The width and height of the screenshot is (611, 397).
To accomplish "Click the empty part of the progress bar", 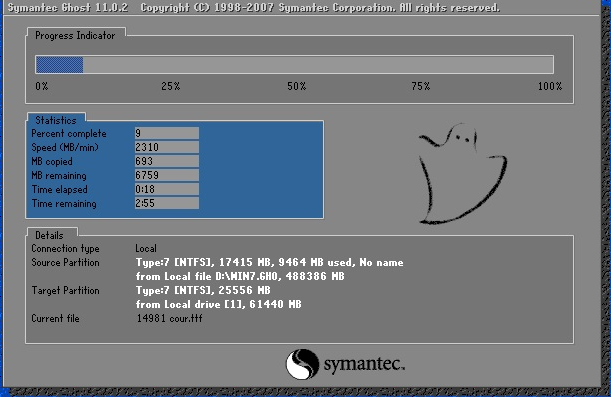I will coord(318,65).
